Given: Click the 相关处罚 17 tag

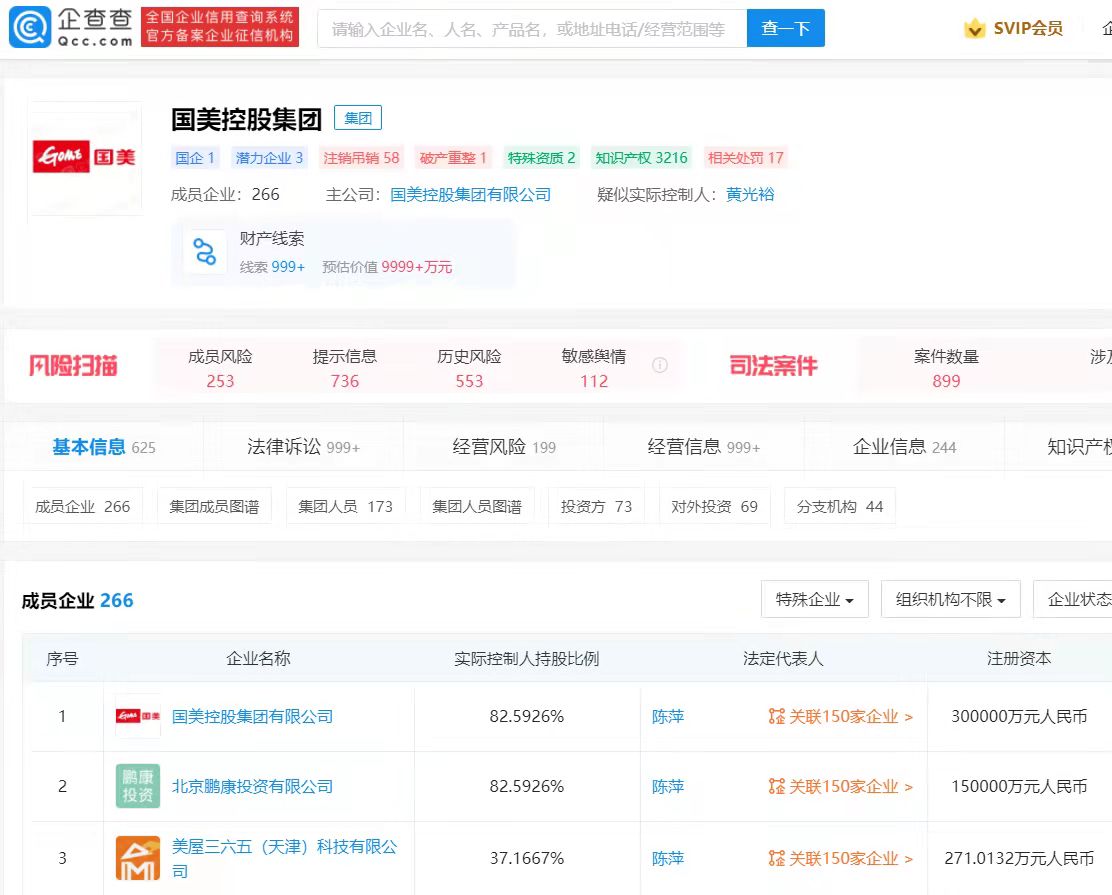Looking at the screenshot, I should (x=745, y=157).
